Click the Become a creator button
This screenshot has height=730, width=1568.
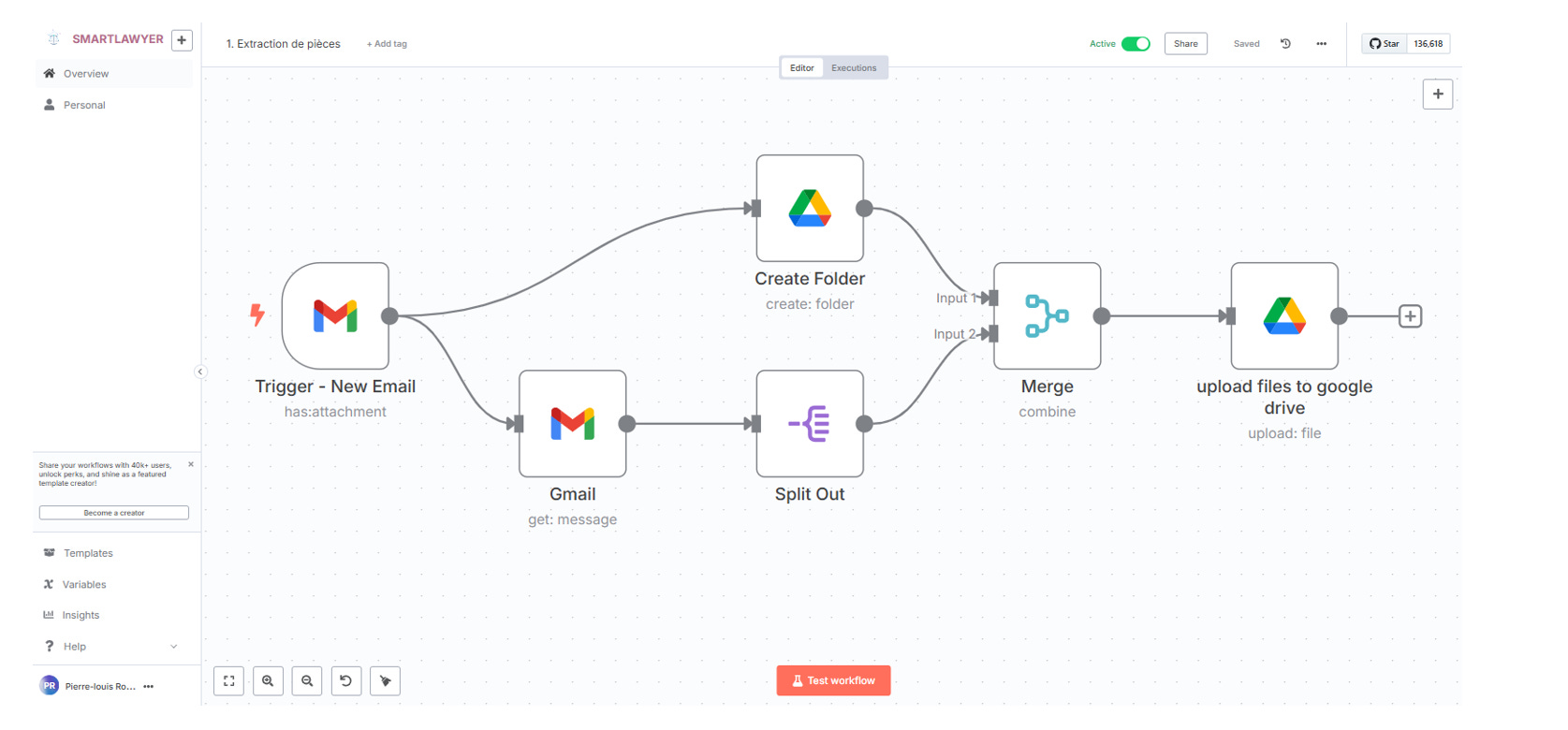point(114,513)
